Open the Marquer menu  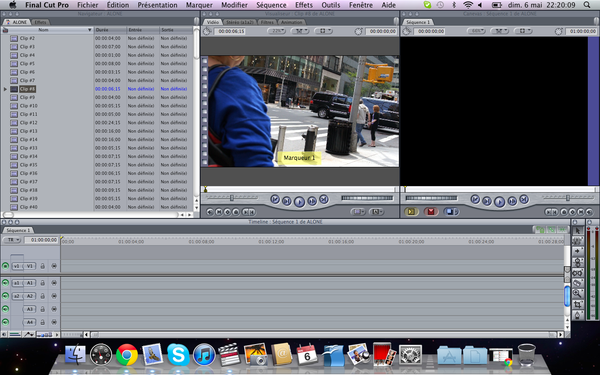click(x=199, y=5)
